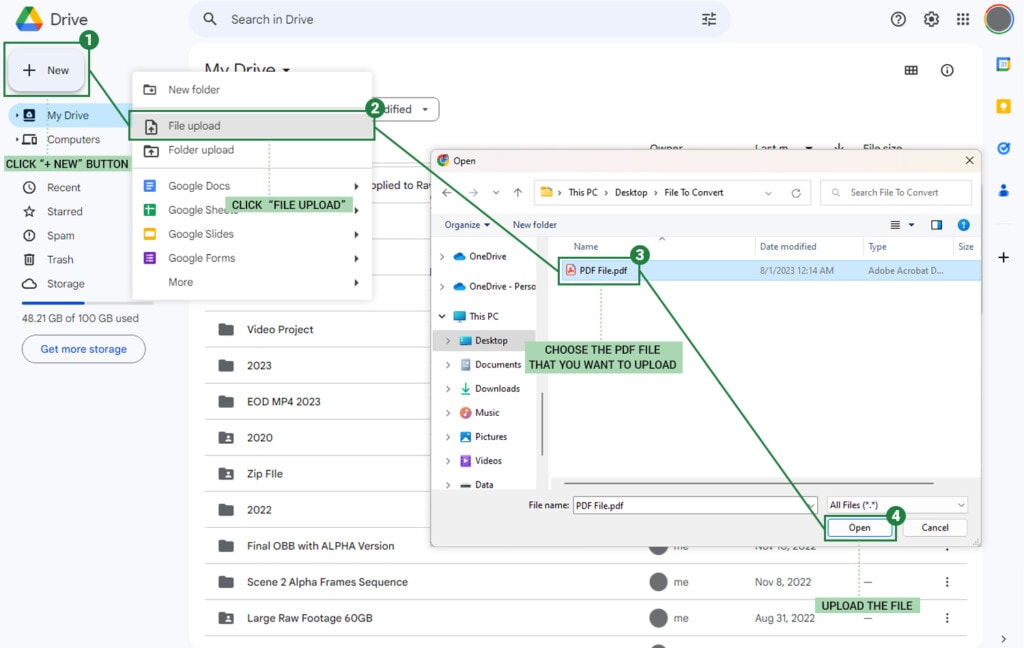Click Search File To Convert box
The height and width of the screenshot is (648, 1024).
[895, 193]
